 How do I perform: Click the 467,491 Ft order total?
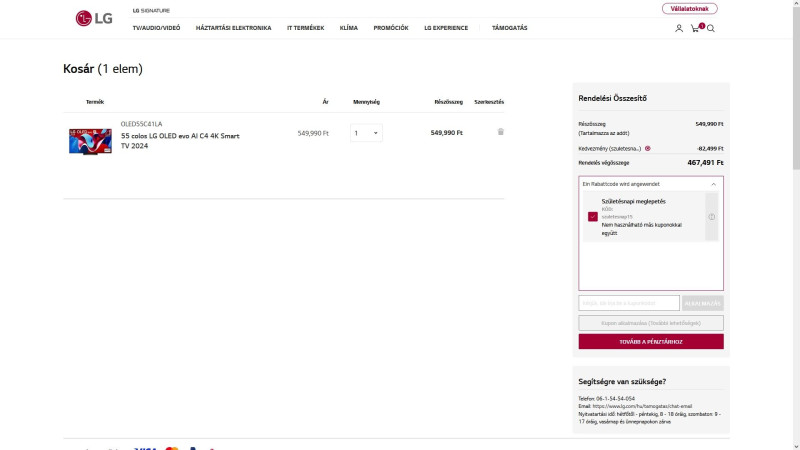[x=705, y=163]
